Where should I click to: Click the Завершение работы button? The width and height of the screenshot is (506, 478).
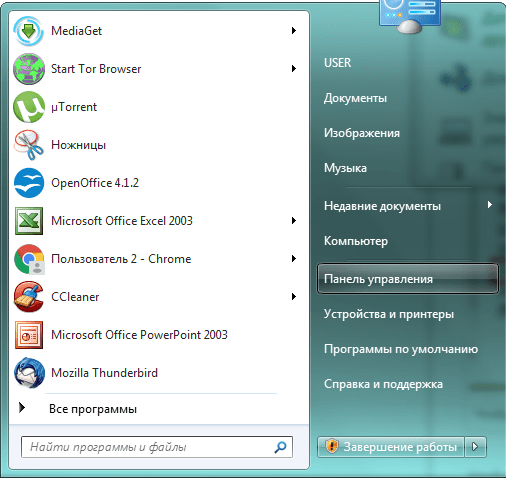coord(391,447)
